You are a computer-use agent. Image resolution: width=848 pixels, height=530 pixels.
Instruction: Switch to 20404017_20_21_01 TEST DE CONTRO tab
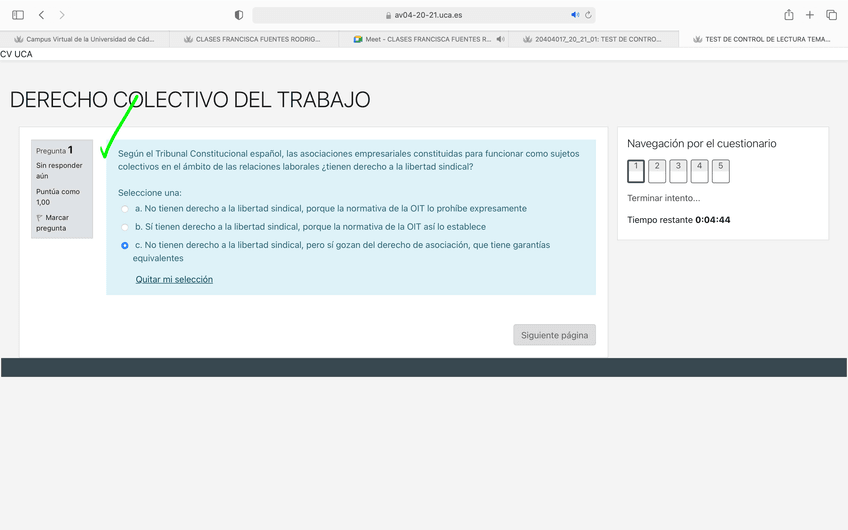pyautogui.click(x=593, y=39)
